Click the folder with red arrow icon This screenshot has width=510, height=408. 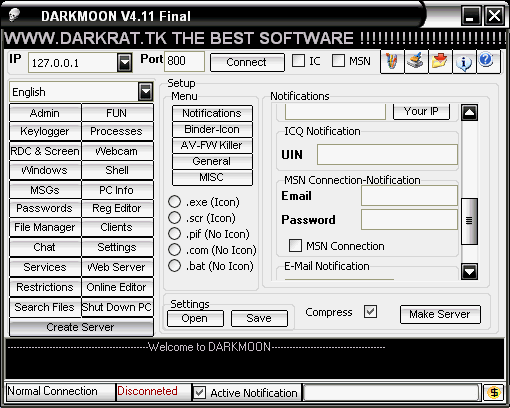440,61
